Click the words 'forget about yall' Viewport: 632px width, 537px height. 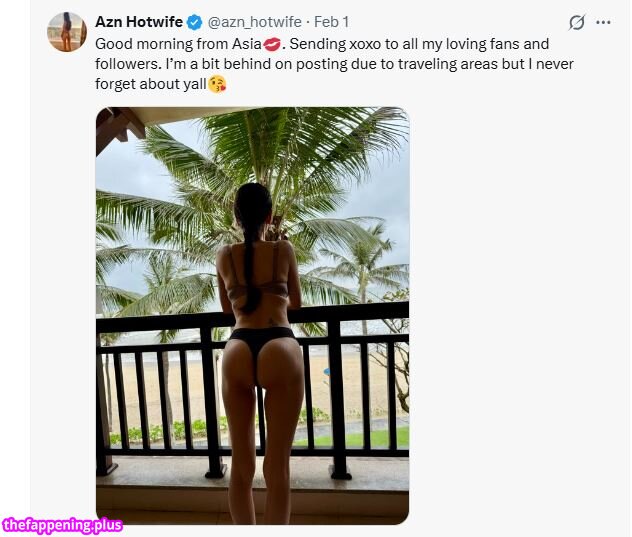151,84
